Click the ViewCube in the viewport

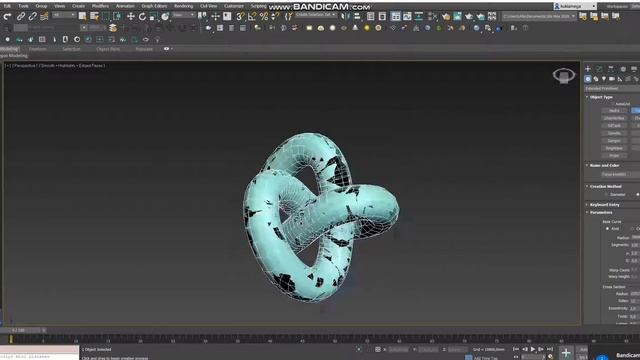pos(564,76)
